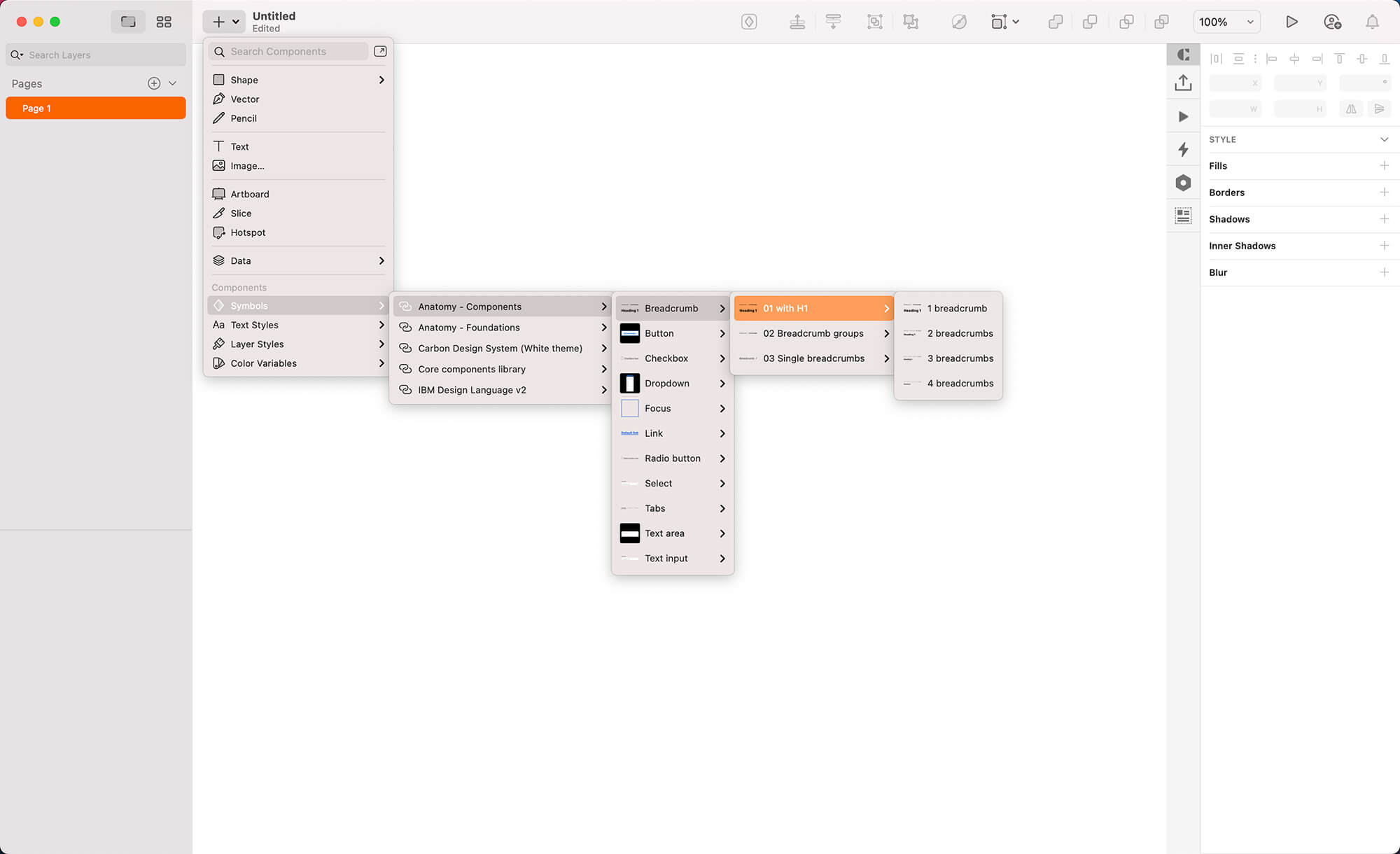The image size is (1400, 854).
Task: Collapse the STYLE section chevron
Action: (1384, 139)
